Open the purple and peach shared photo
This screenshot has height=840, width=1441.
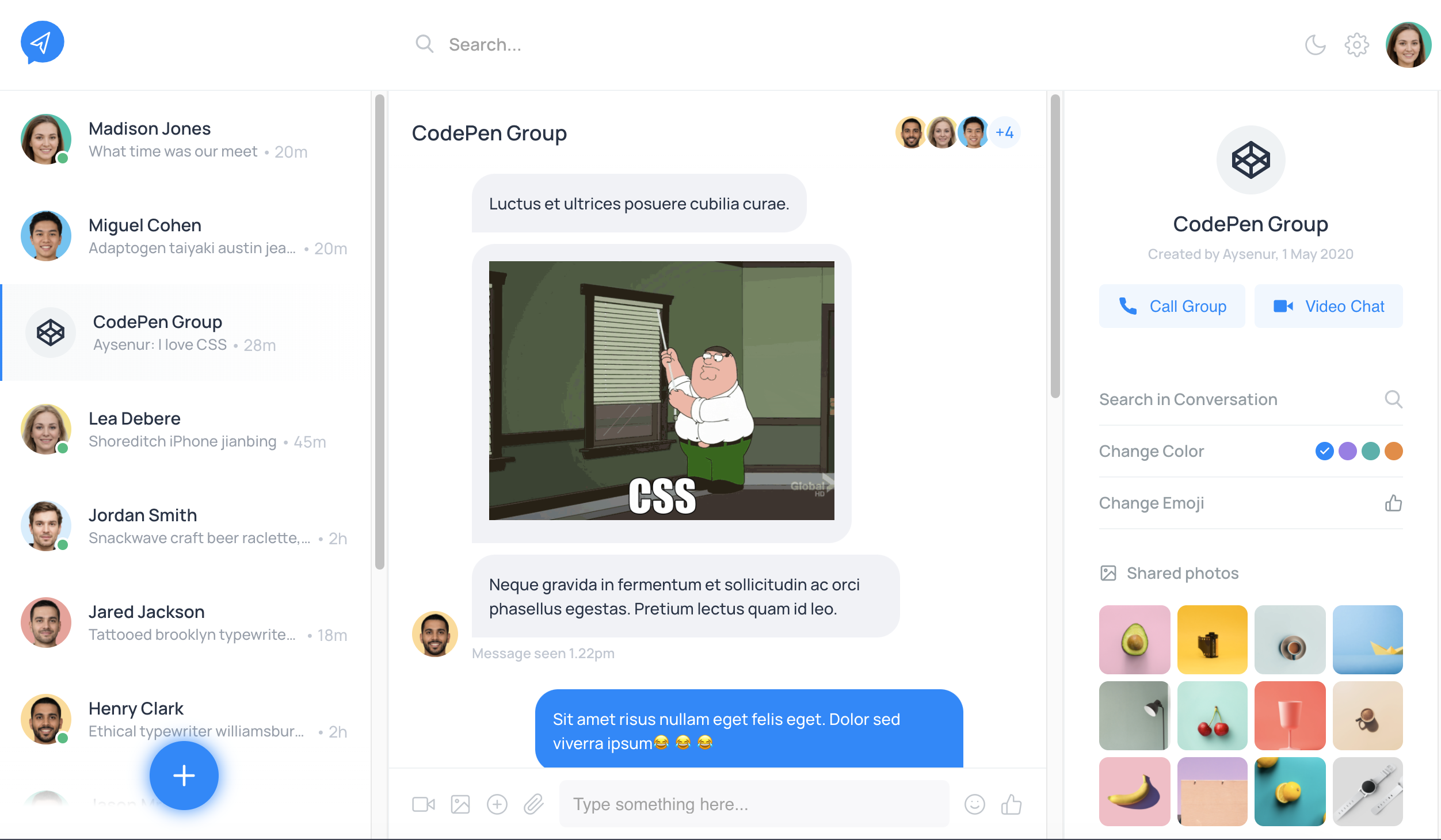coord(1212,792)
